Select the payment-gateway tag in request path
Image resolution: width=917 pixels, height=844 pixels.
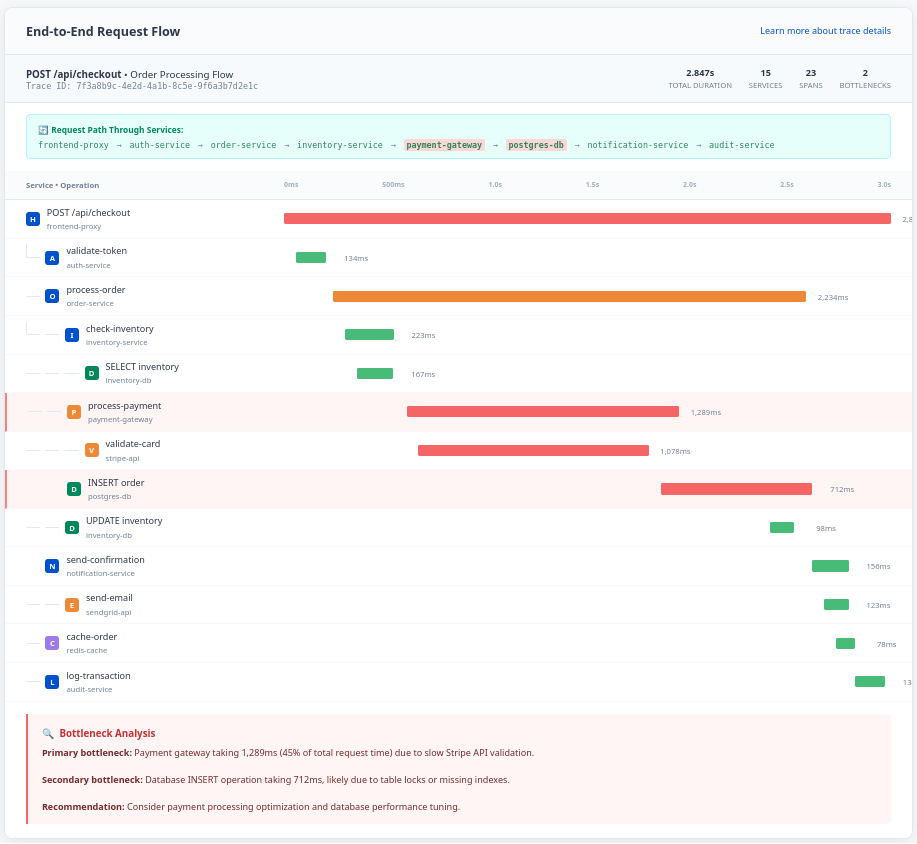pyautogui.click(x=444, y=145)
